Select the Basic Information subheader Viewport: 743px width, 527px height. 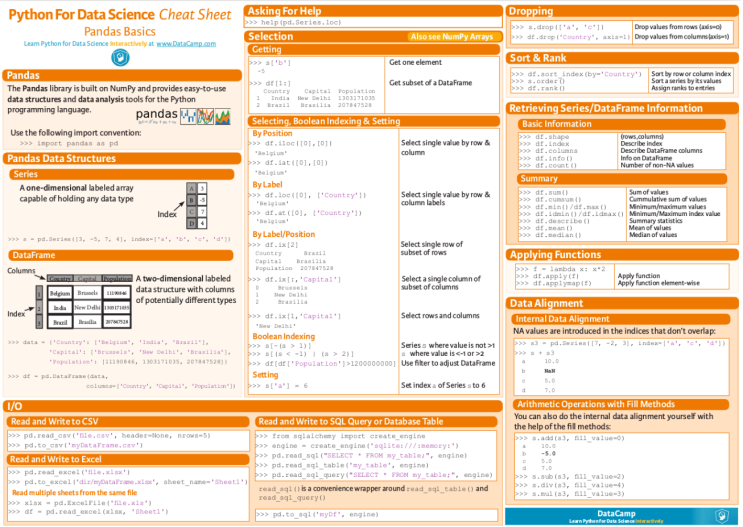click(622, 124)
